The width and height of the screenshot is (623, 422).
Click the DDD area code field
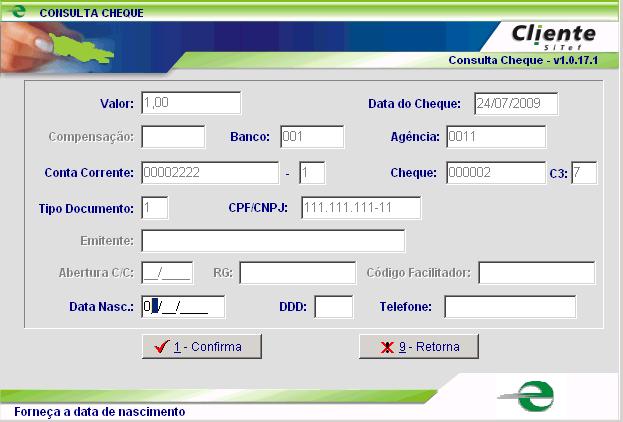[334, 307]
